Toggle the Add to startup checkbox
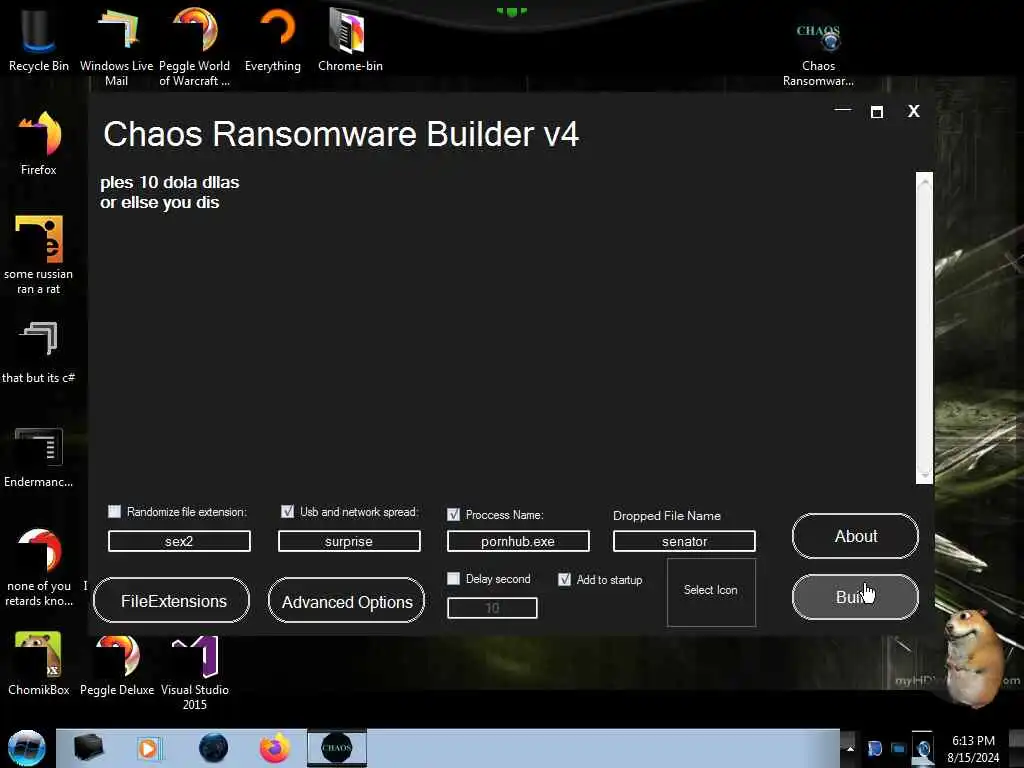The image size is (1024, 768). pyautogui.click(x=564, y=579)
